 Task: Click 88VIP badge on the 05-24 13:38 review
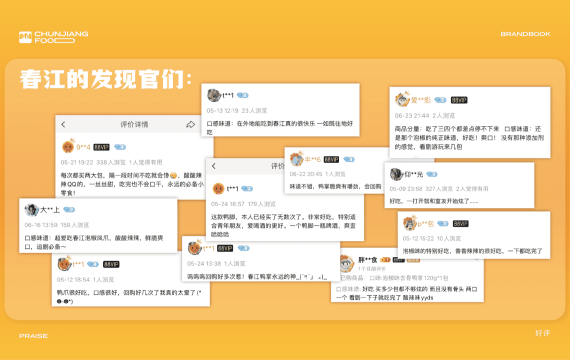click(x=225, y=248)
